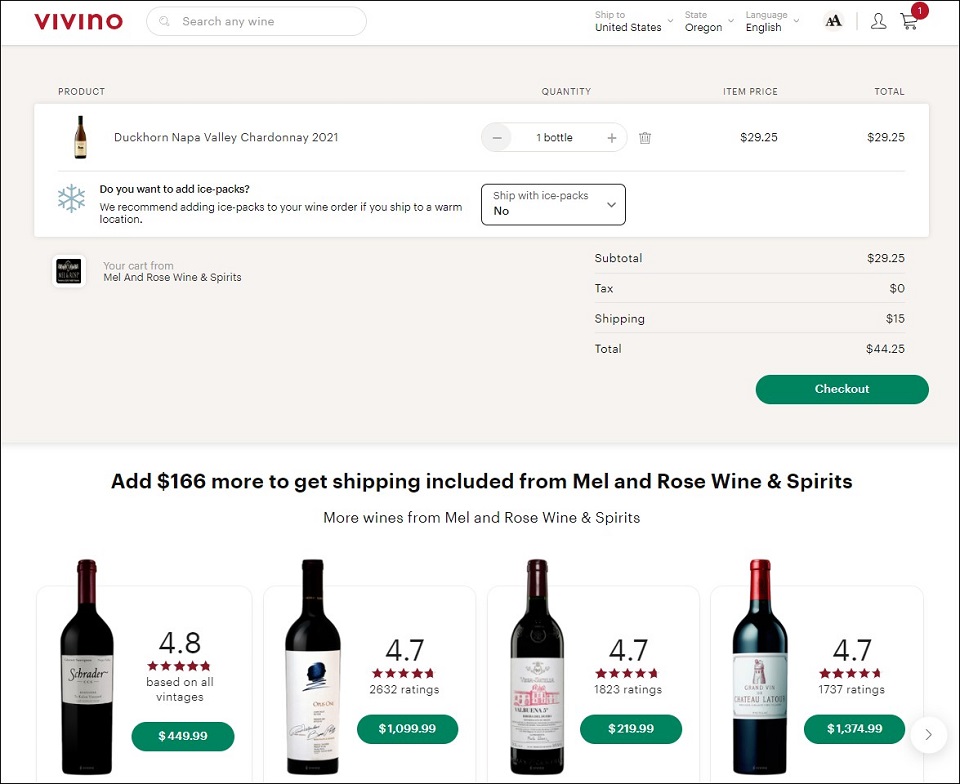Decrease bottle quantity with minus button
Image resolution: width=960 pixels, height=784 pixels.
[x=497, y=138]
